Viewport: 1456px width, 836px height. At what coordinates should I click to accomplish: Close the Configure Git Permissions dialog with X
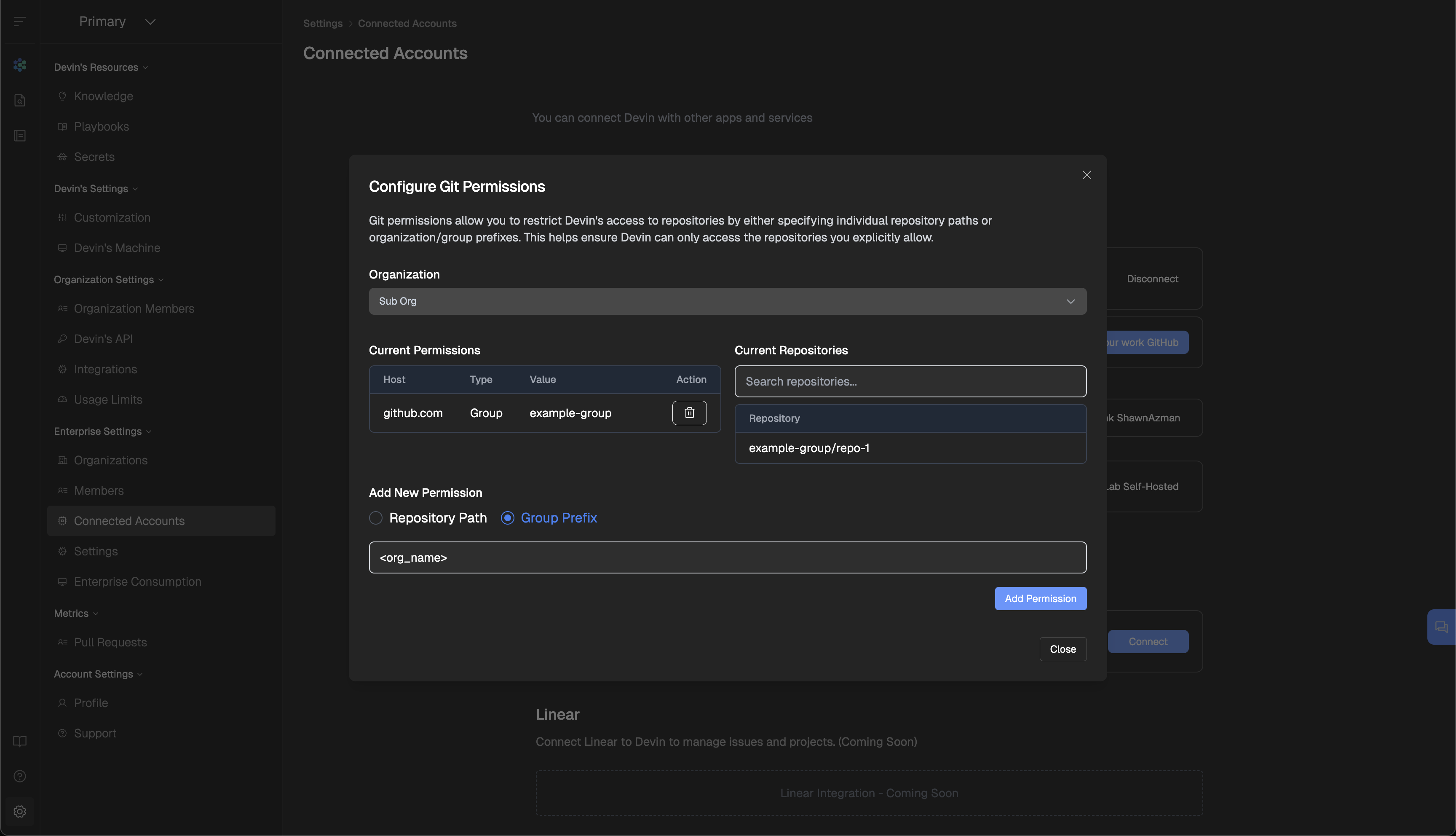1087,175
